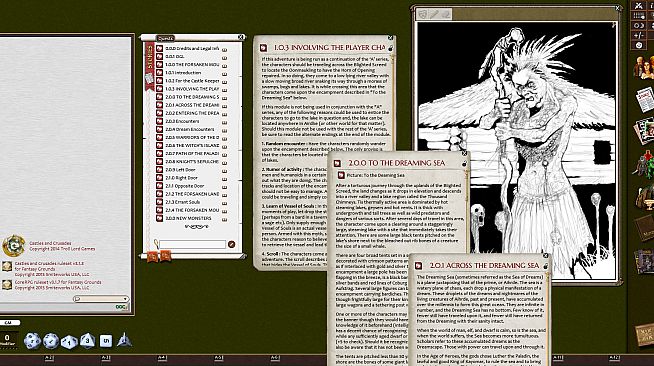The width and height of the screenshot is (654, 366).
Task: Select the die showing 1
Action: [x=69, y=342]
